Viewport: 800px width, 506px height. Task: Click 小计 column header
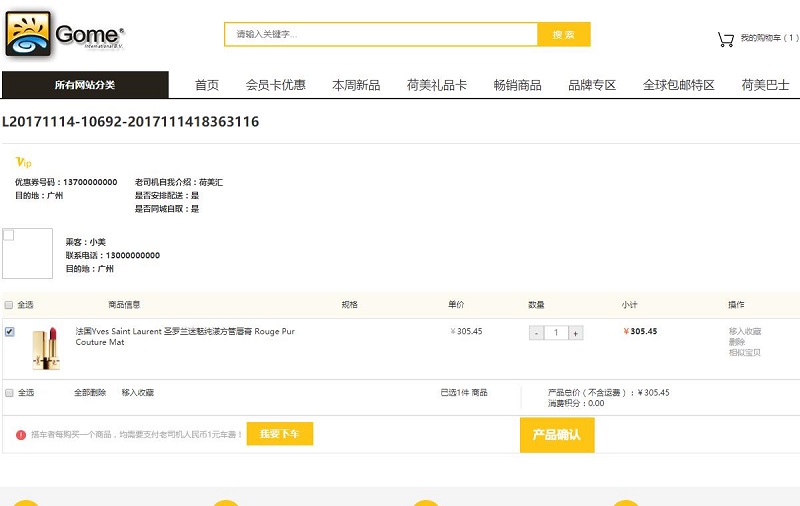pos(630,305)
